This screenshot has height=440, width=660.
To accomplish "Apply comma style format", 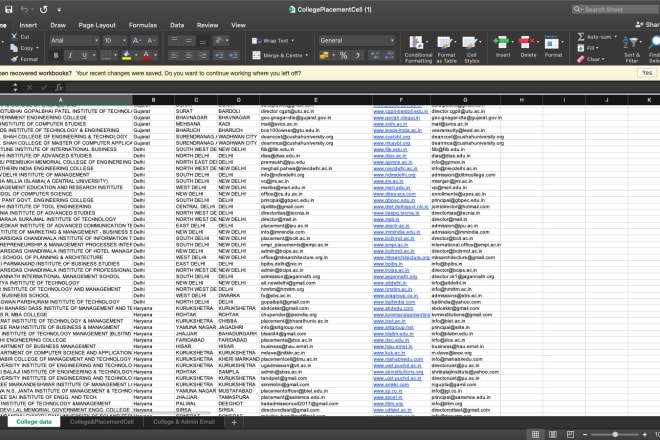I will point(358,56).
